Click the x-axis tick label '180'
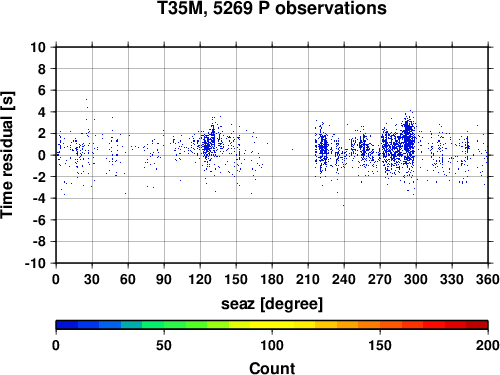The width and height of the screenshot is (500, 375). (272, 279)
